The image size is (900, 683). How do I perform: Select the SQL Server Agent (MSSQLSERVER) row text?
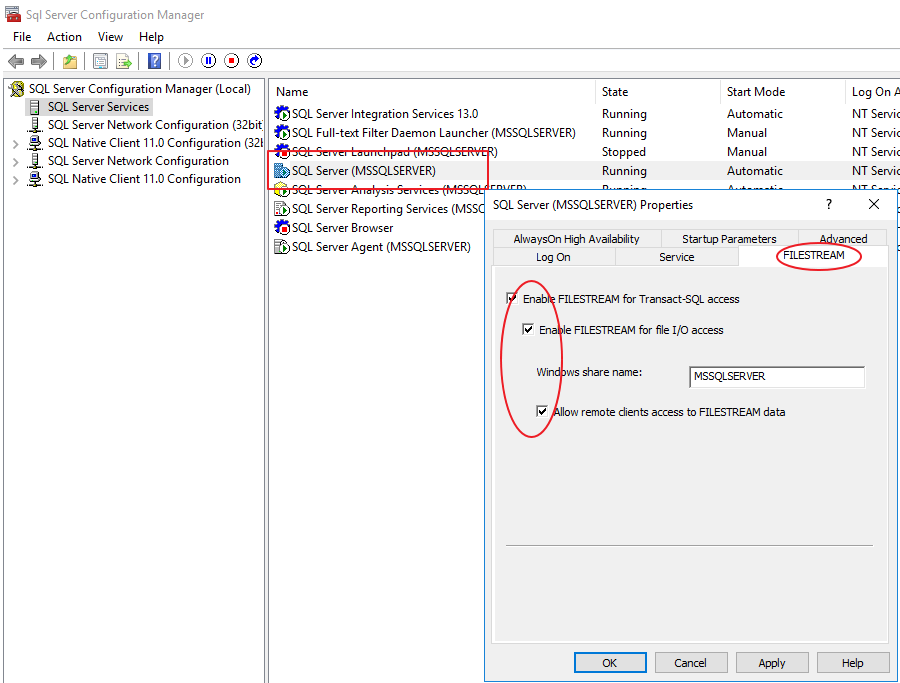[381, 247]
